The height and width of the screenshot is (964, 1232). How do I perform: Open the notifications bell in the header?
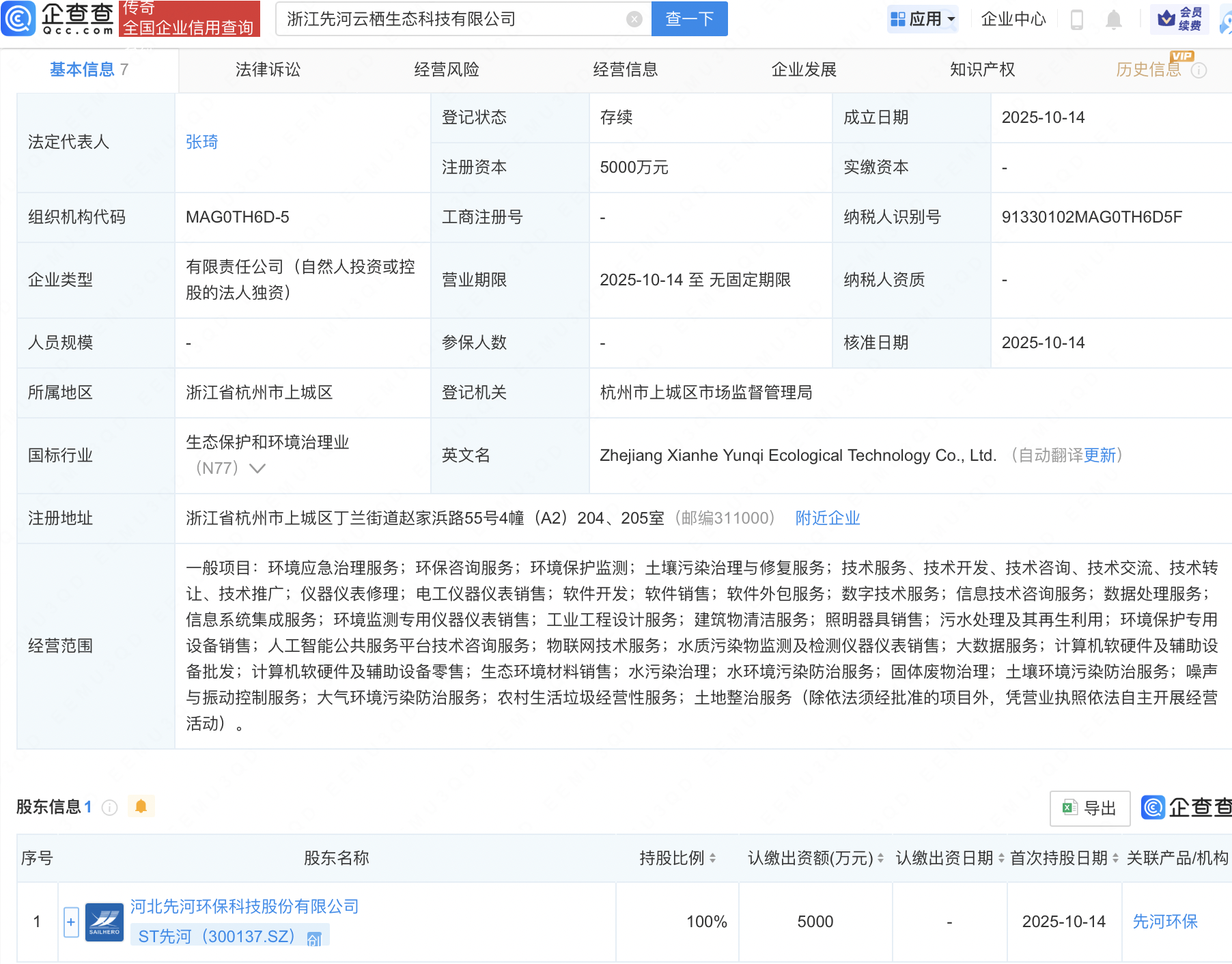click(1113, 19)
